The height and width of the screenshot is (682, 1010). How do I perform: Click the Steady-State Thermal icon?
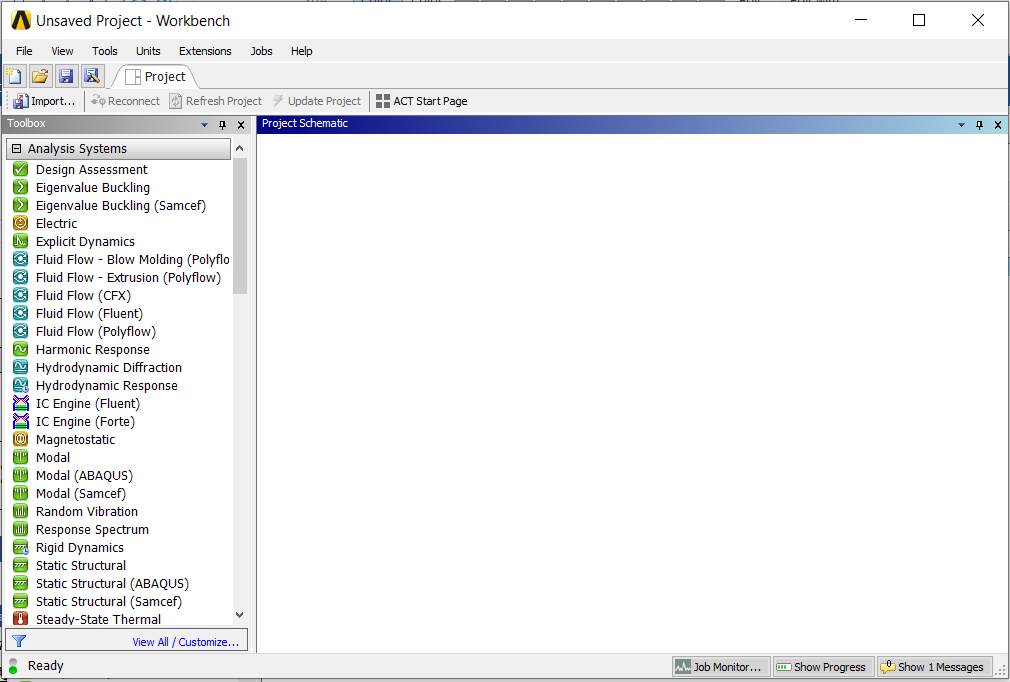point(21,619)
